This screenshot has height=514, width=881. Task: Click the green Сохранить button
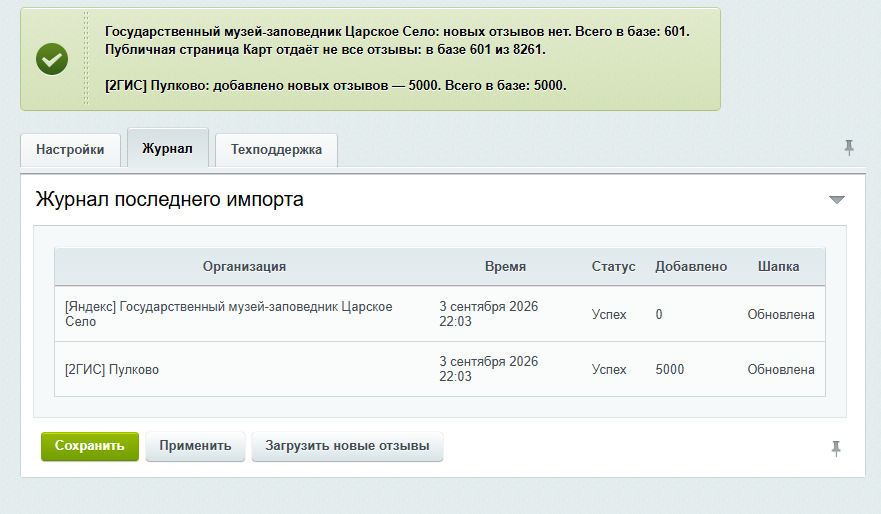[x=89, y=446]
